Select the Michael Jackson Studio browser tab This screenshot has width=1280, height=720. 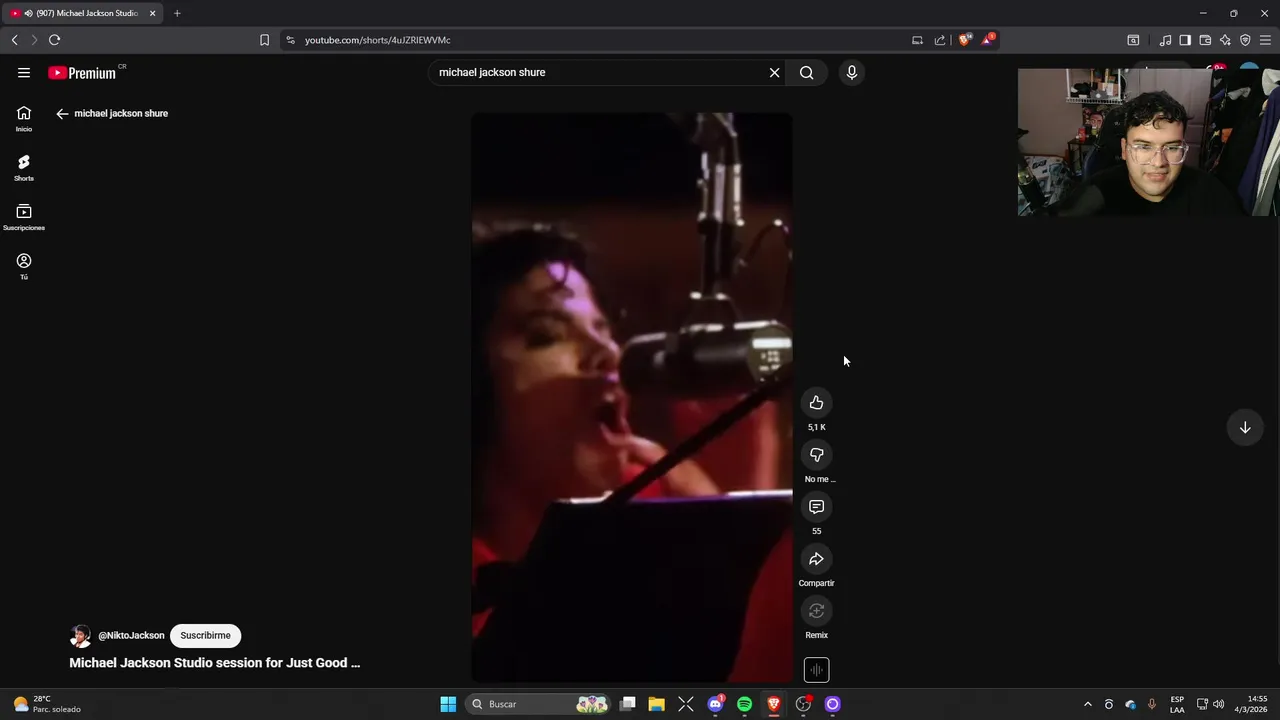tap(84, 13)
